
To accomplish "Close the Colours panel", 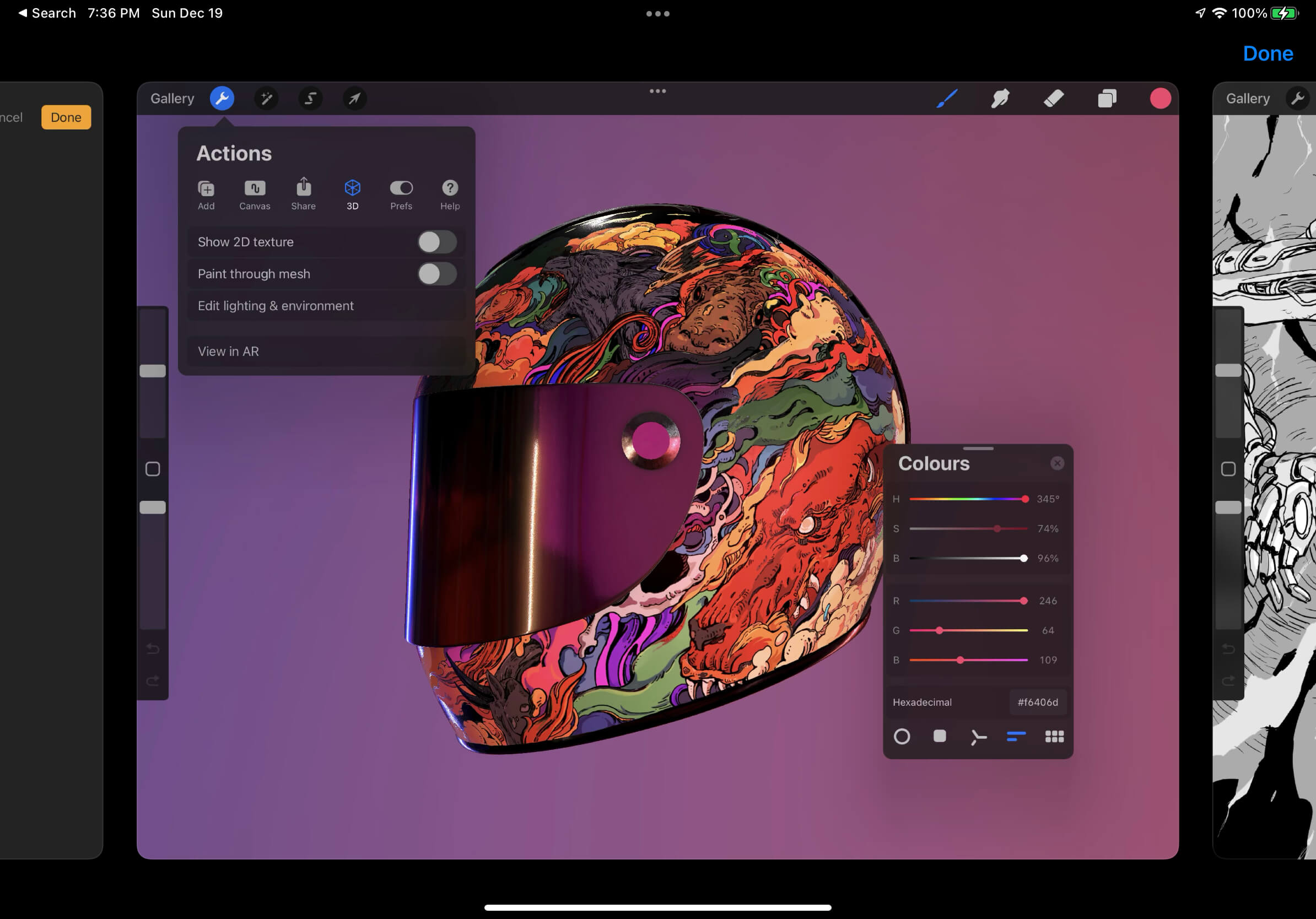I will coord(1057,463).
